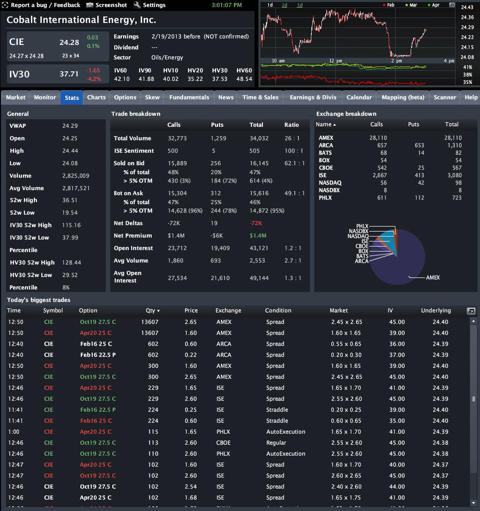Click the IV30 value box
480x511 pixels.
[58, 74]
